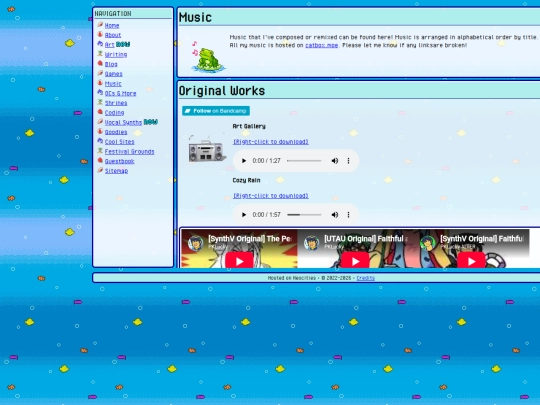Play the first SynthV Original YouTube video
Image resolution: width=540 pixels, height=405 pixels.
point(239,261)
